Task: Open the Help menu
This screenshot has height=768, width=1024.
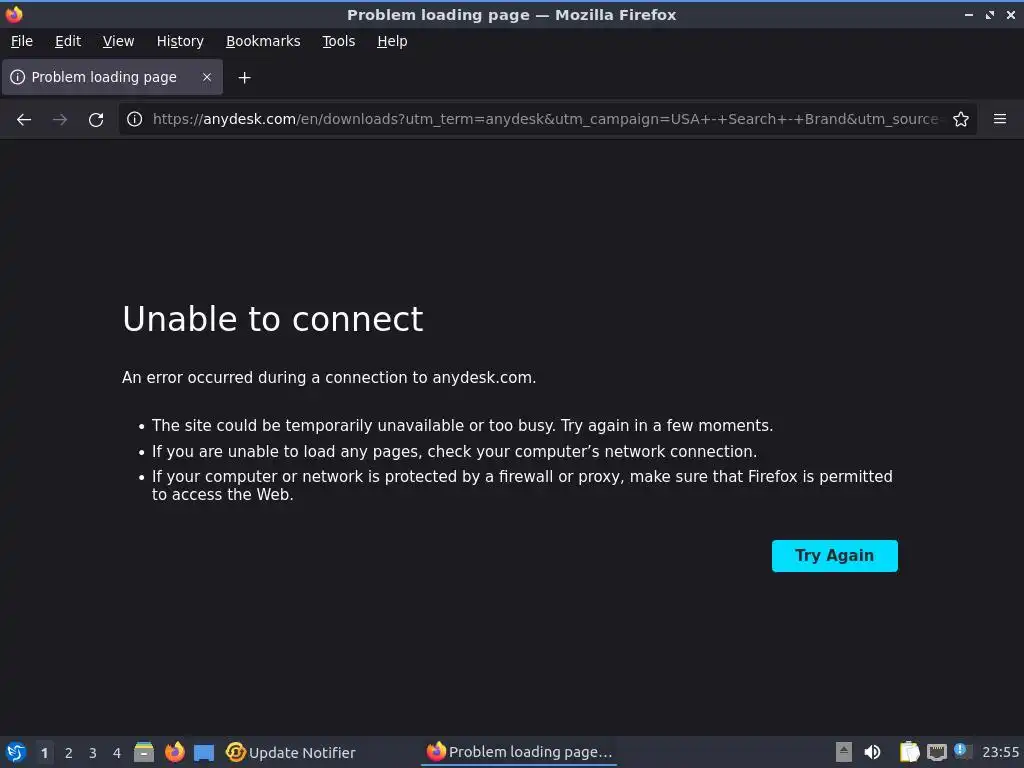Action: (x=392, y=41)
